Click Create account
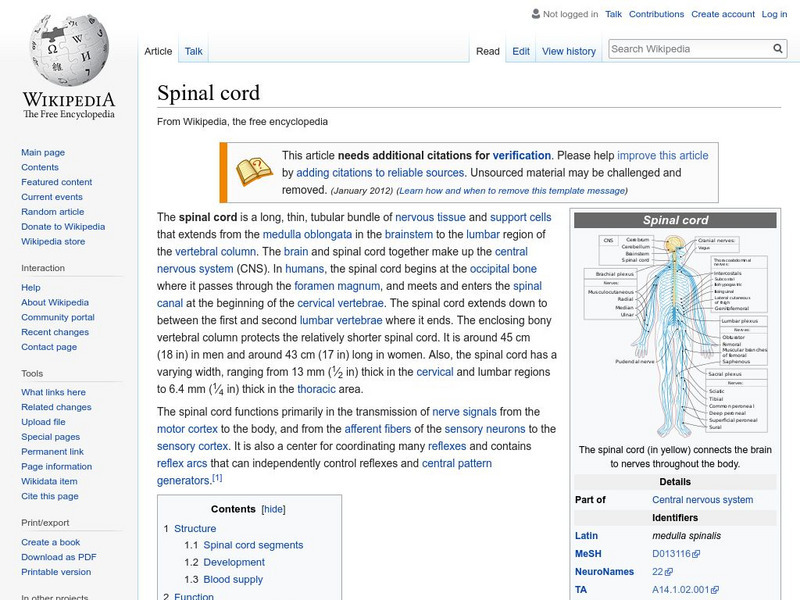 click(723, 14)
